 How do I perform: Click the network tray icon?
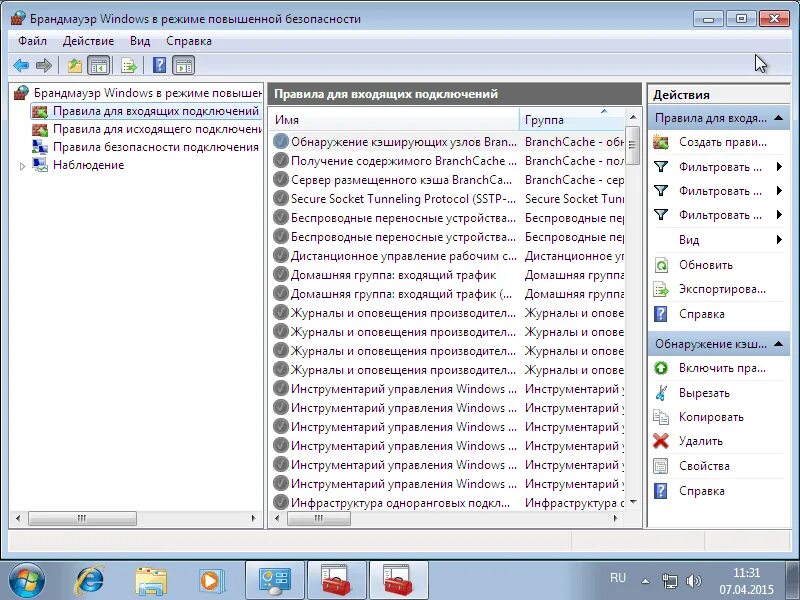click(x=669, y=581)
